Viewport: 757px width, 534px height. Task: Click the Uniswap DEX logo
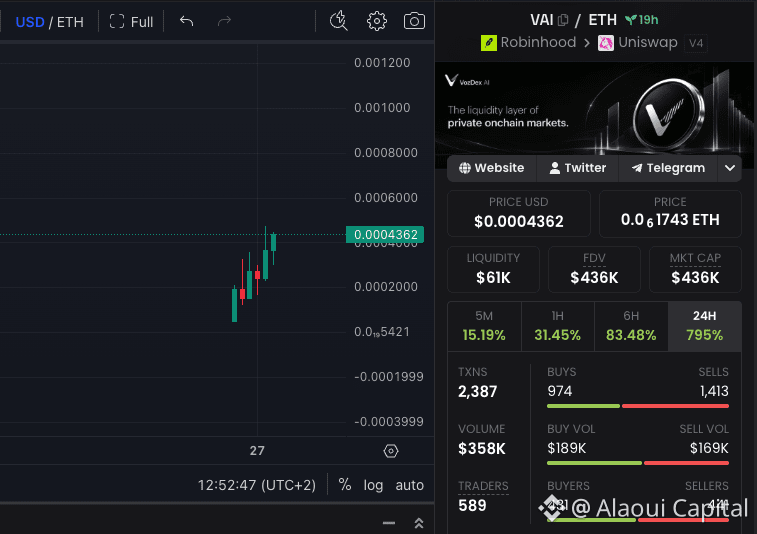click(x=606, y=43)
